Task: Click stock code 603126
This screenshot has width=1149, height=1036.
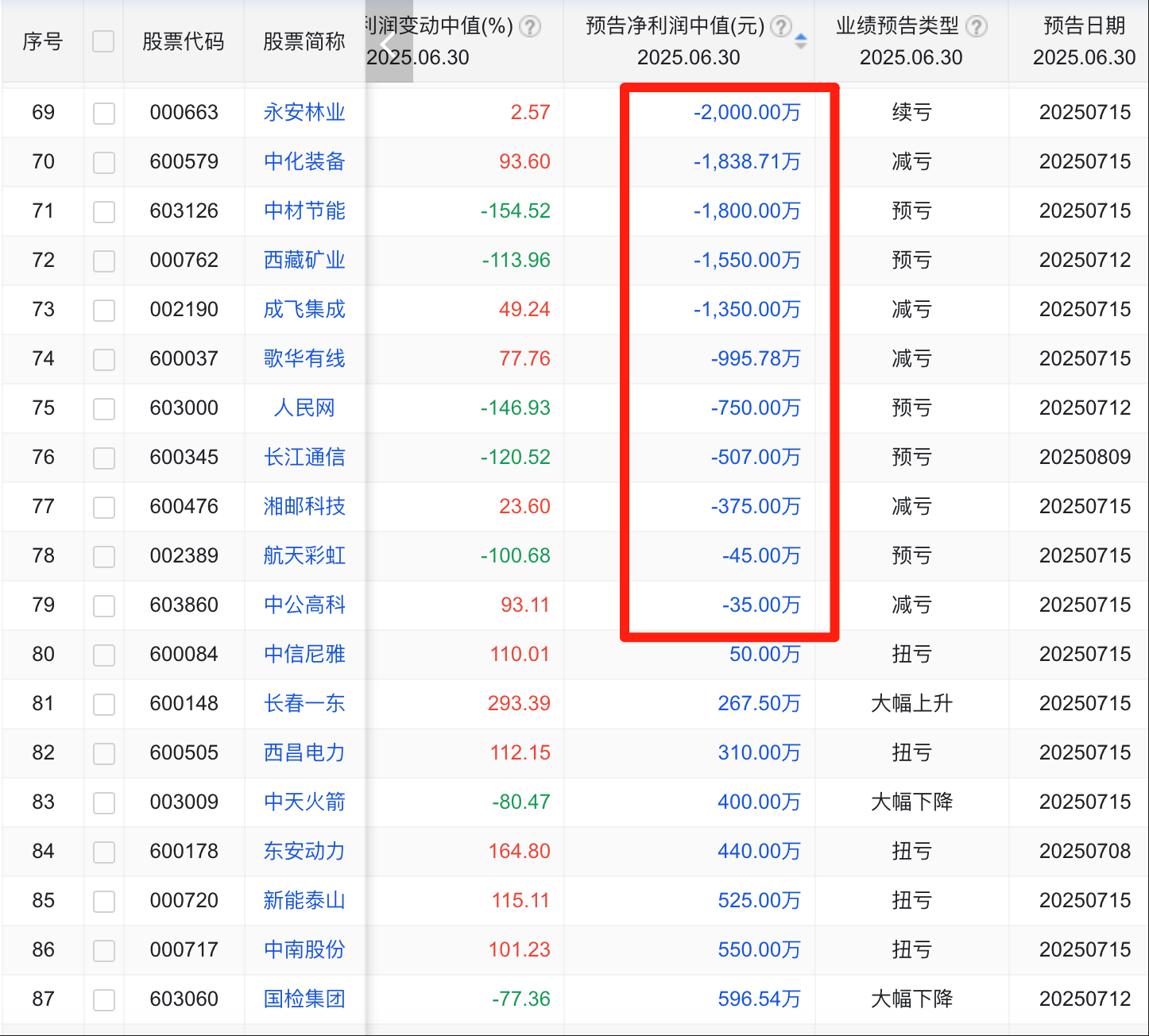Action: point(184,211)
